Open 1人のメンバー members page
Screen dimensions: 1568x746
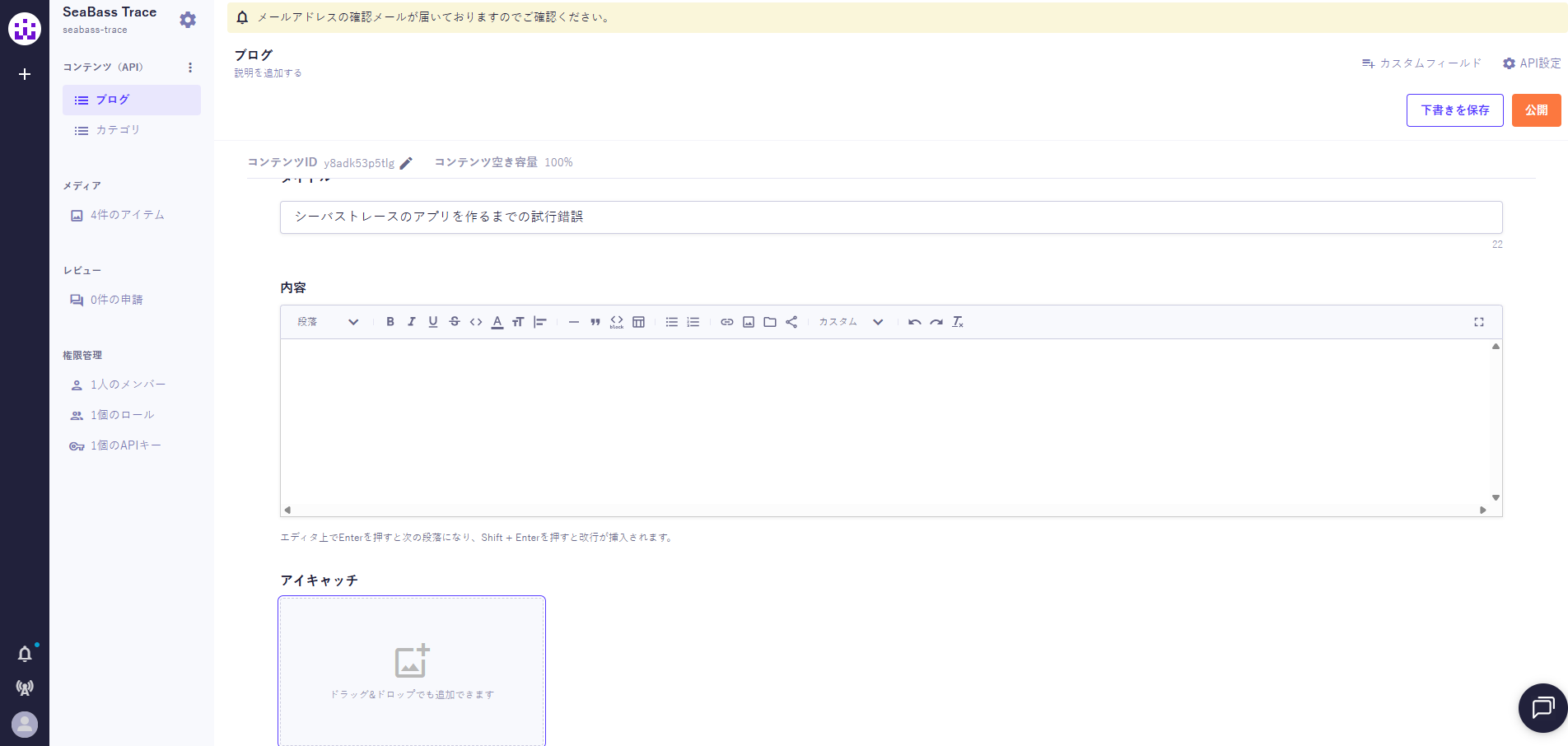click(119, 385)
